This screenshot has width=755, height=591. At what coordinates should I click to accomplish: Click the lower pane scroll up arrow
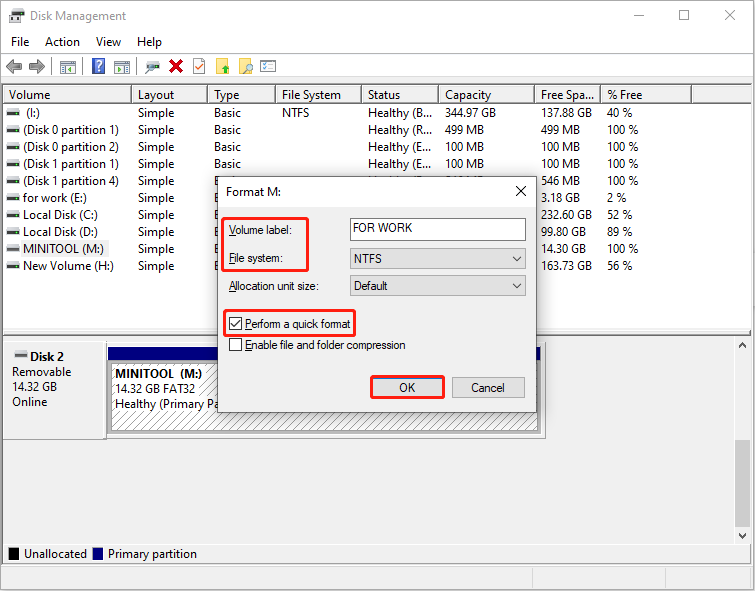(742, 345)
